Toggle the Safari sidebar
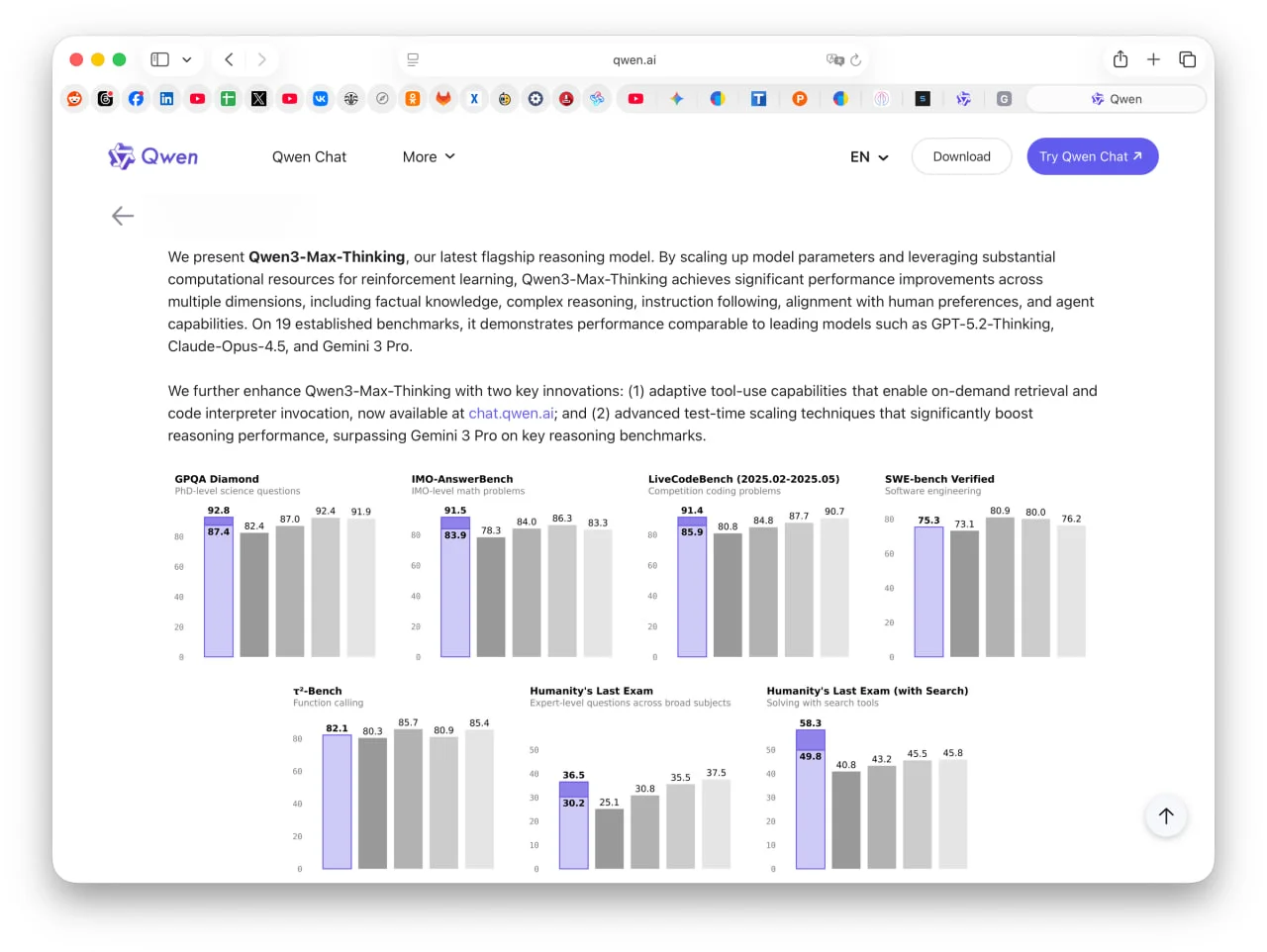The image size is (1267, 952). pos(159,59)
